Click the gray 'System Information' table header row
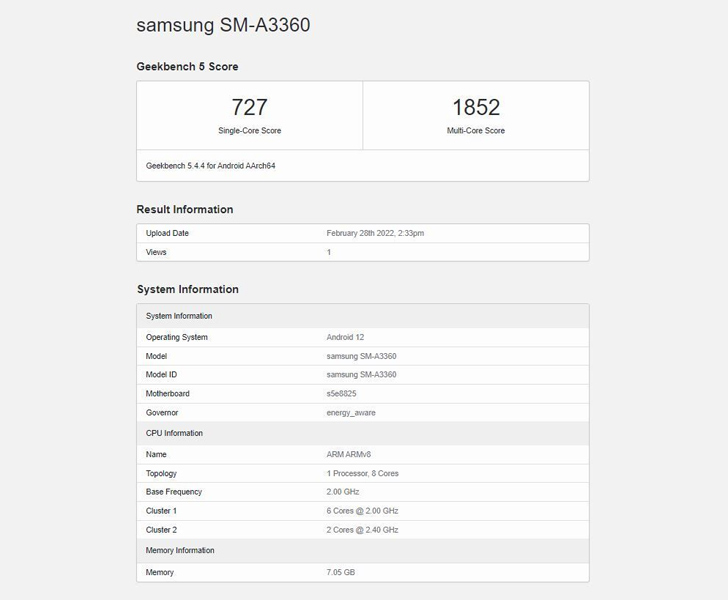 [x=363, y=316]
